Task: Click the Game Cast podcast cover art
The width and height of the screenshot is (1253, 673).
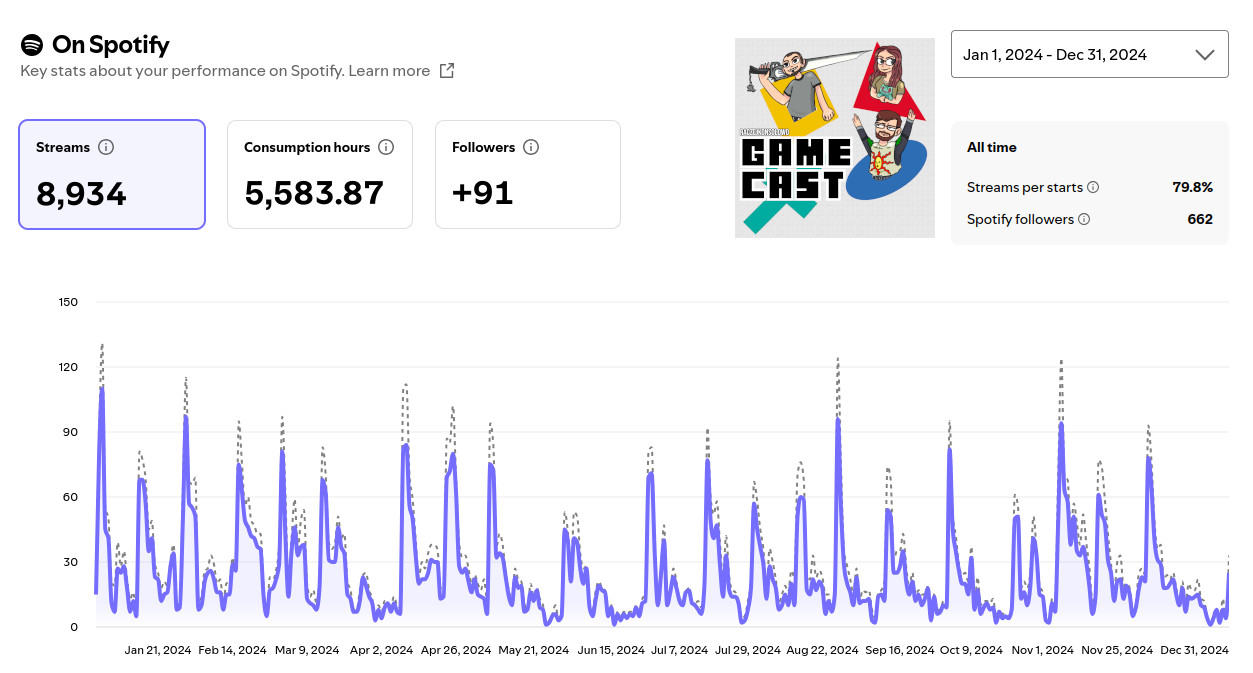Action: 834,138
